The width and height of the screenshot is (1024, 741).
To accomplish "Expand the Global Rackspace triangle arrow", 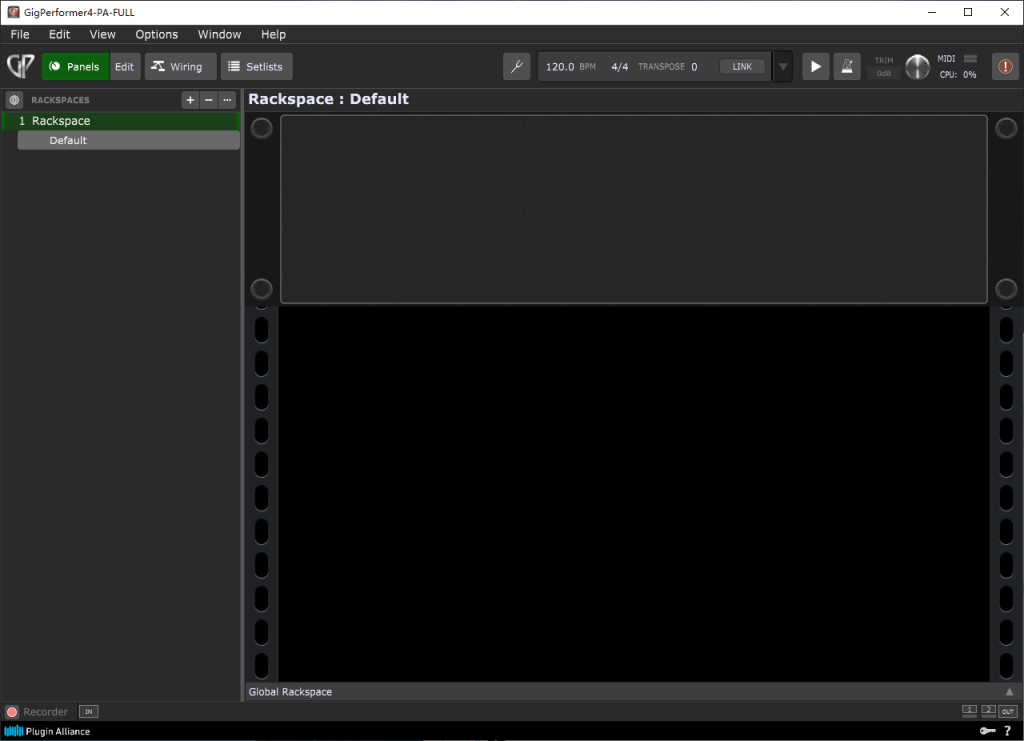I will pos(1009,691).
